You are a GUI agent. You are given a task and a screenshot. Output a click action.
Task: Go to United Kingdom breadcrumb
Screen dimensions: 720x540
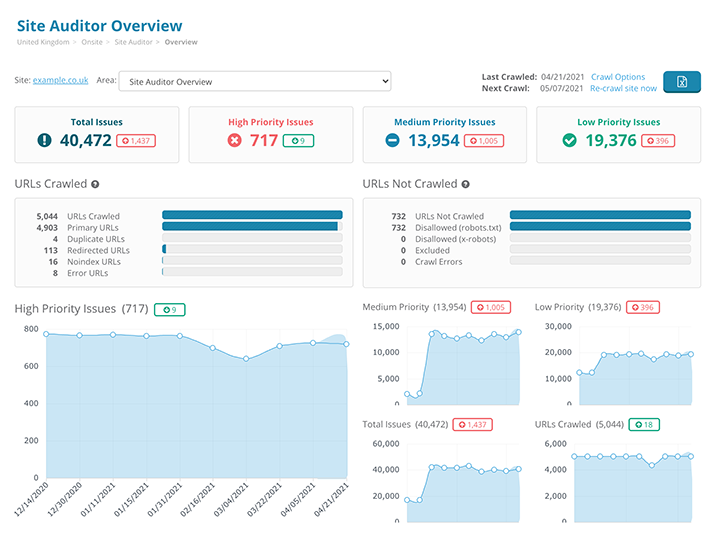[x=42, y=42]
